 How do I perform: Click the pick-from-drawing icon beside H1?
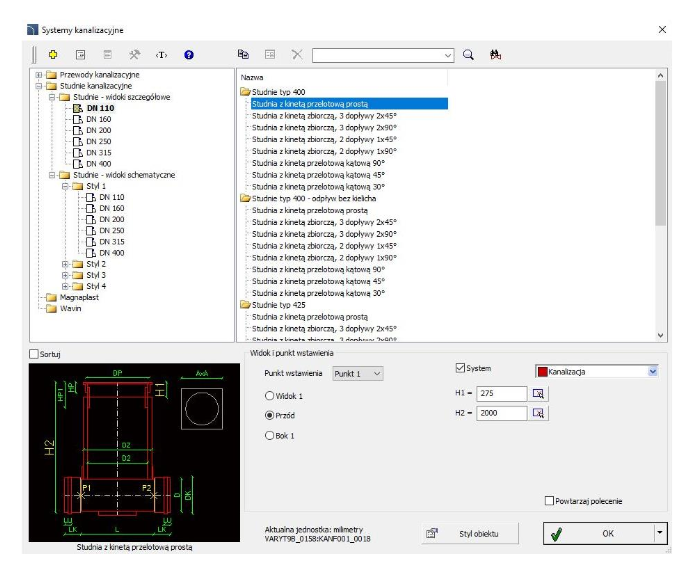coord(538,394)
